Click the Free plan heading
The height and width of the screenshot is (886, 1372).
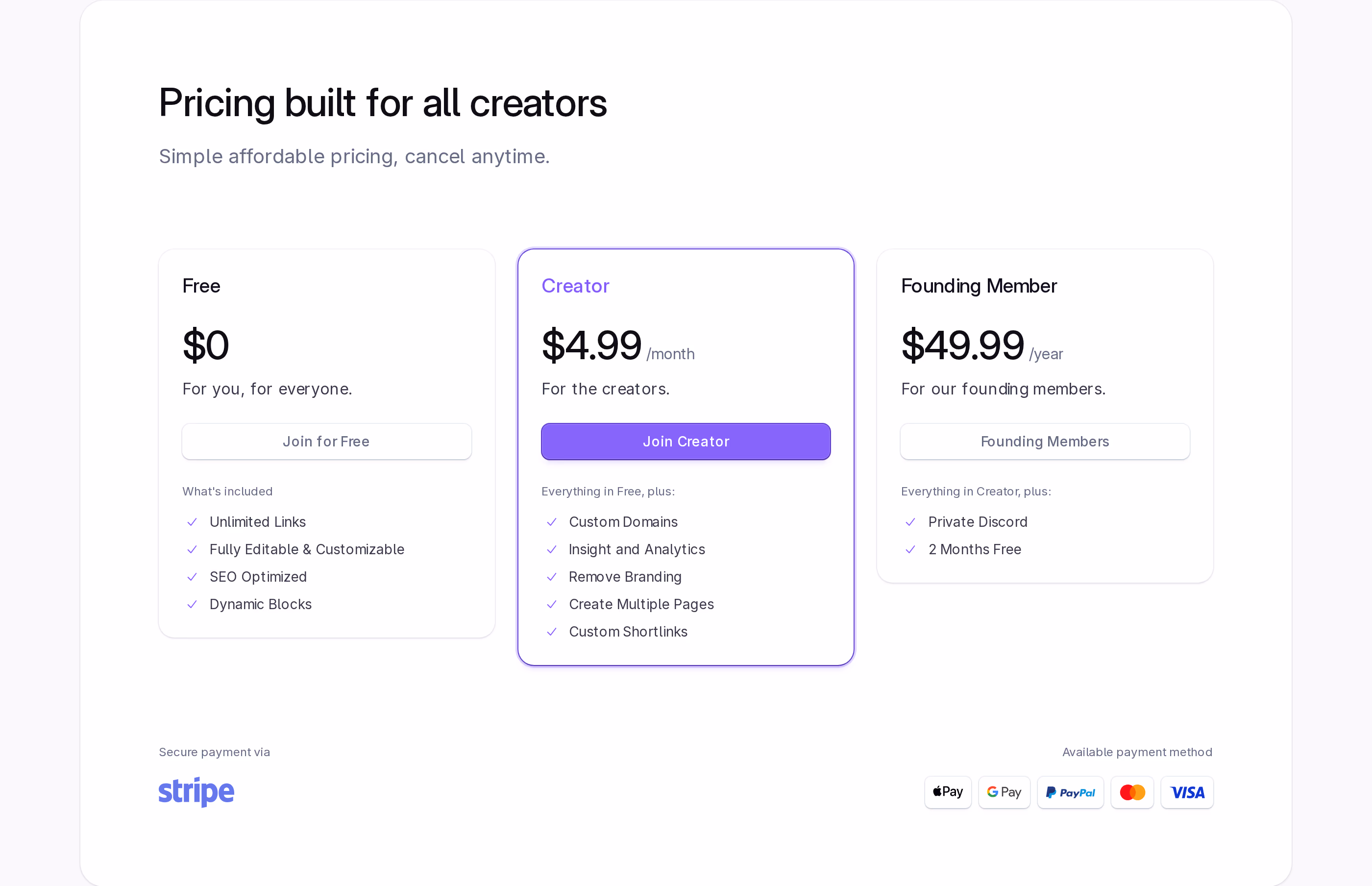tap(201, 286)
